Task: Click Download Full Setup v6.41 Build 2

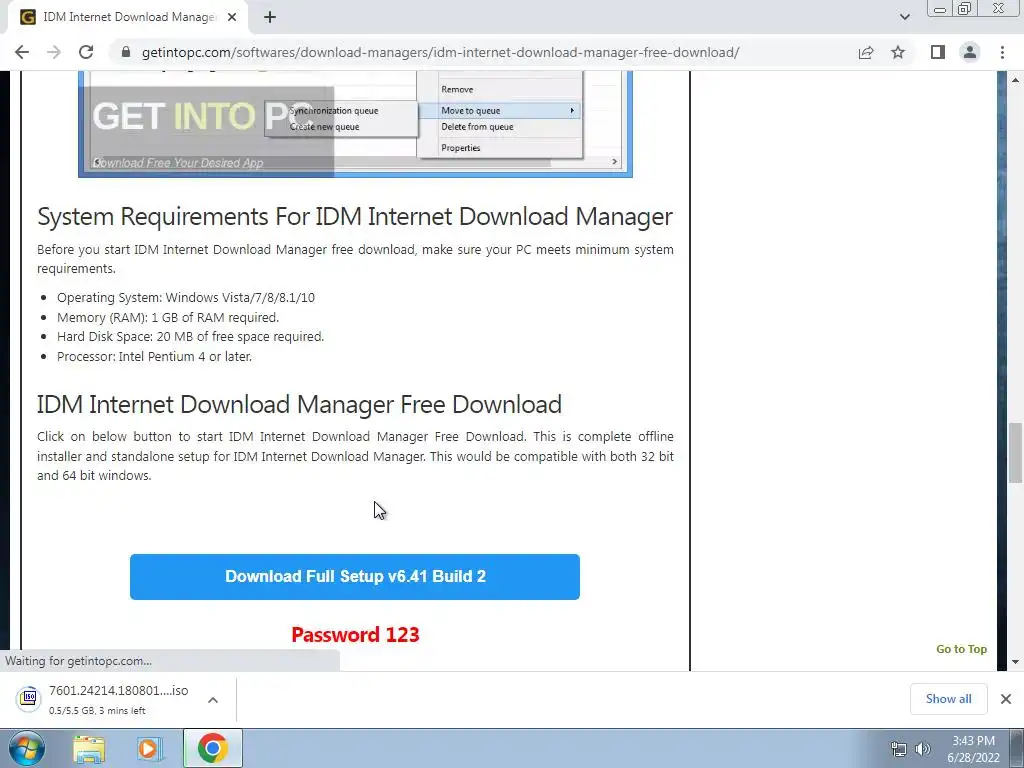Action: 355,577
